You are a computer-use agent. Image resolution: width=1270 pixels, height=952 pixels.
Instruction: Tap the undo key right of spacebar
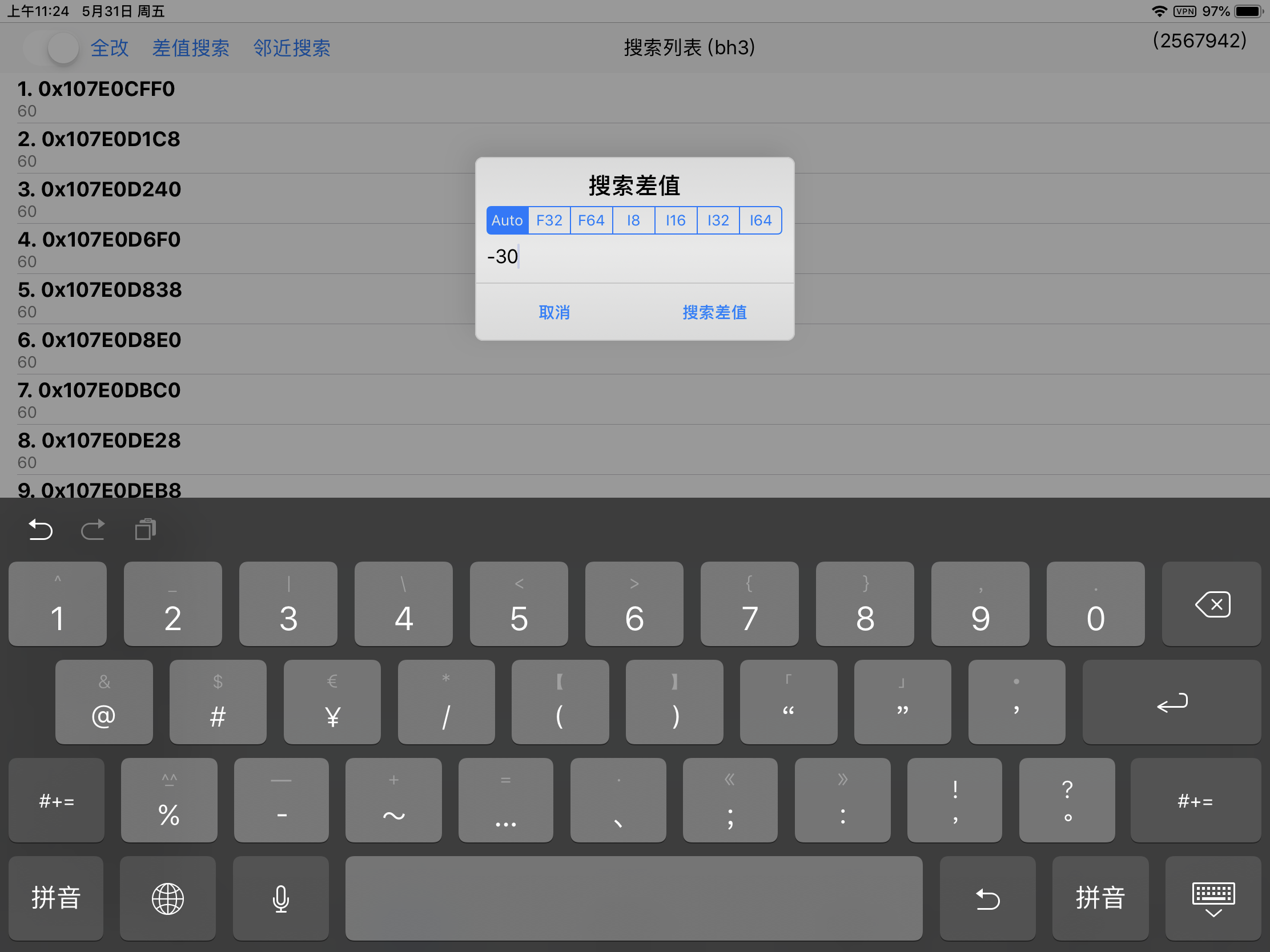987,898
